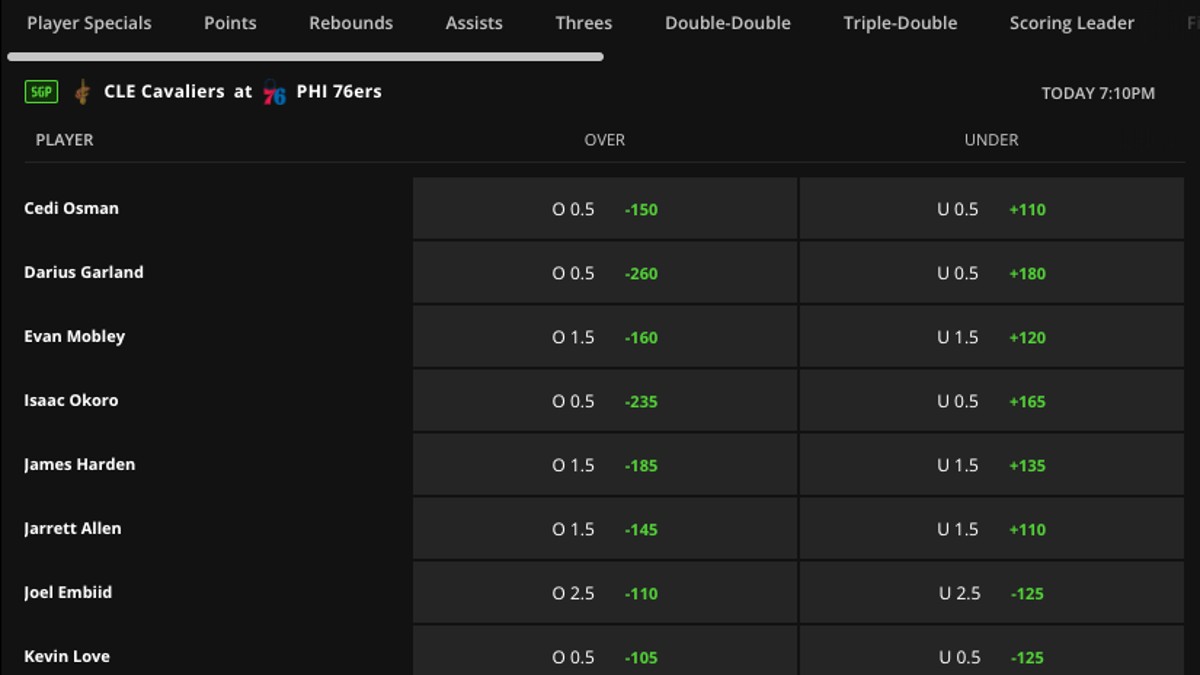Pick Darius Garland under 0.5 at +180
The image size is (1200, 675).
(991, 273)
